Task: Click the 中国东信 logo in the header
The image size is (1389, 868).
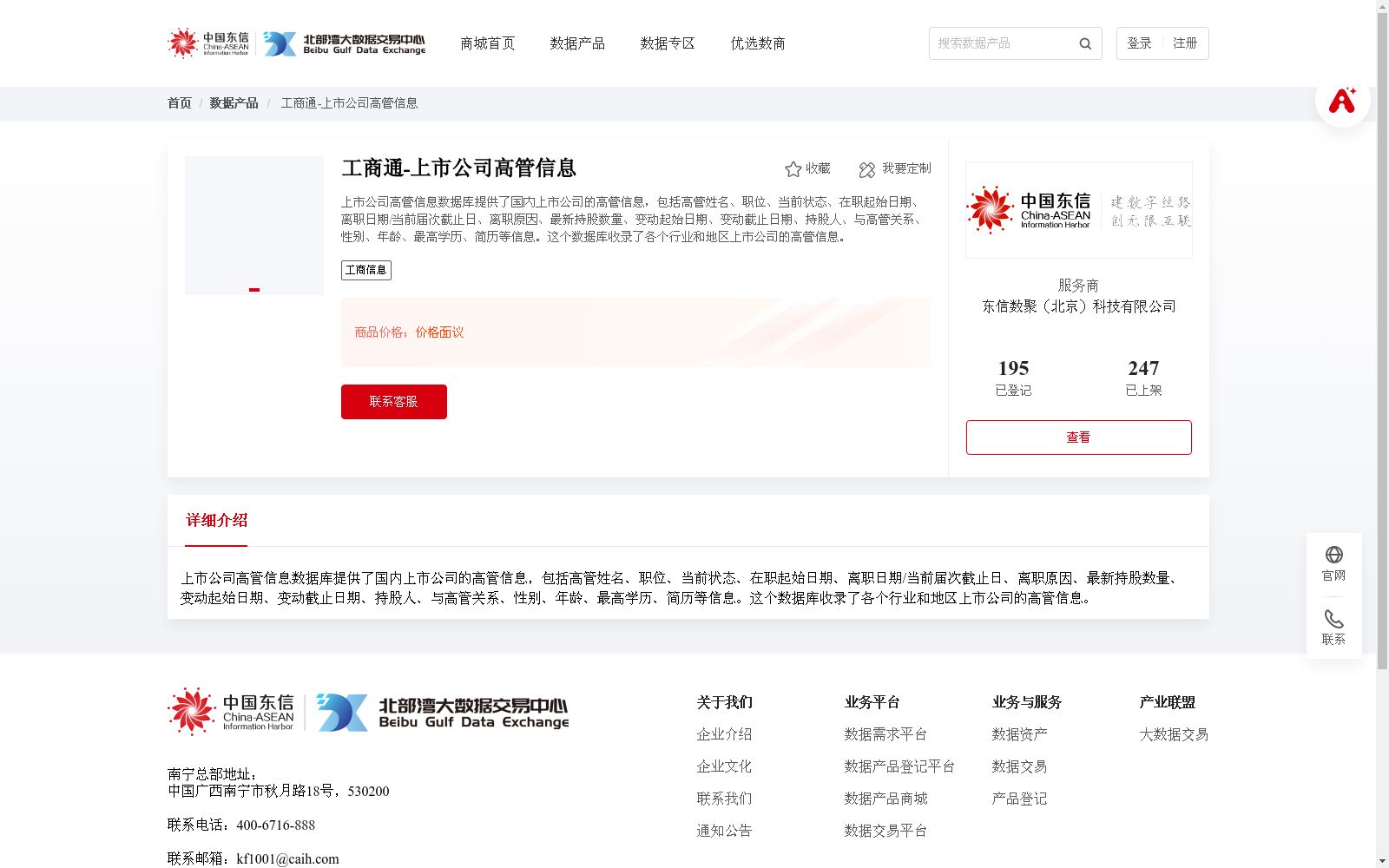Action: pyautogui.click(x=208, y=43)
